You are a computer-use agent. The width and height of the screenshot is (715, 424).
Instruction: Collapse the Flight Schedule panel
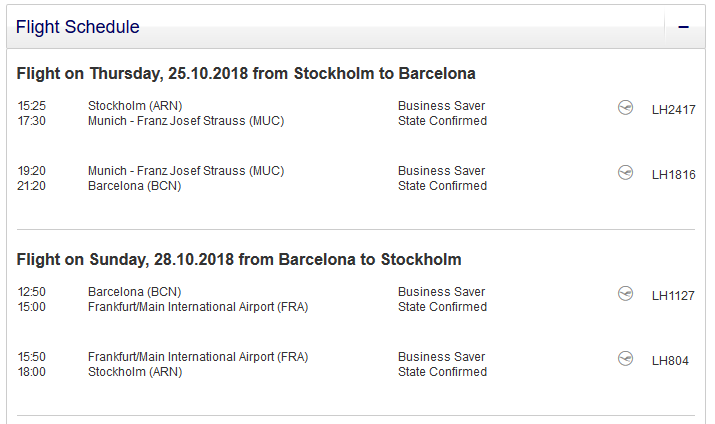tap(684, 28)
